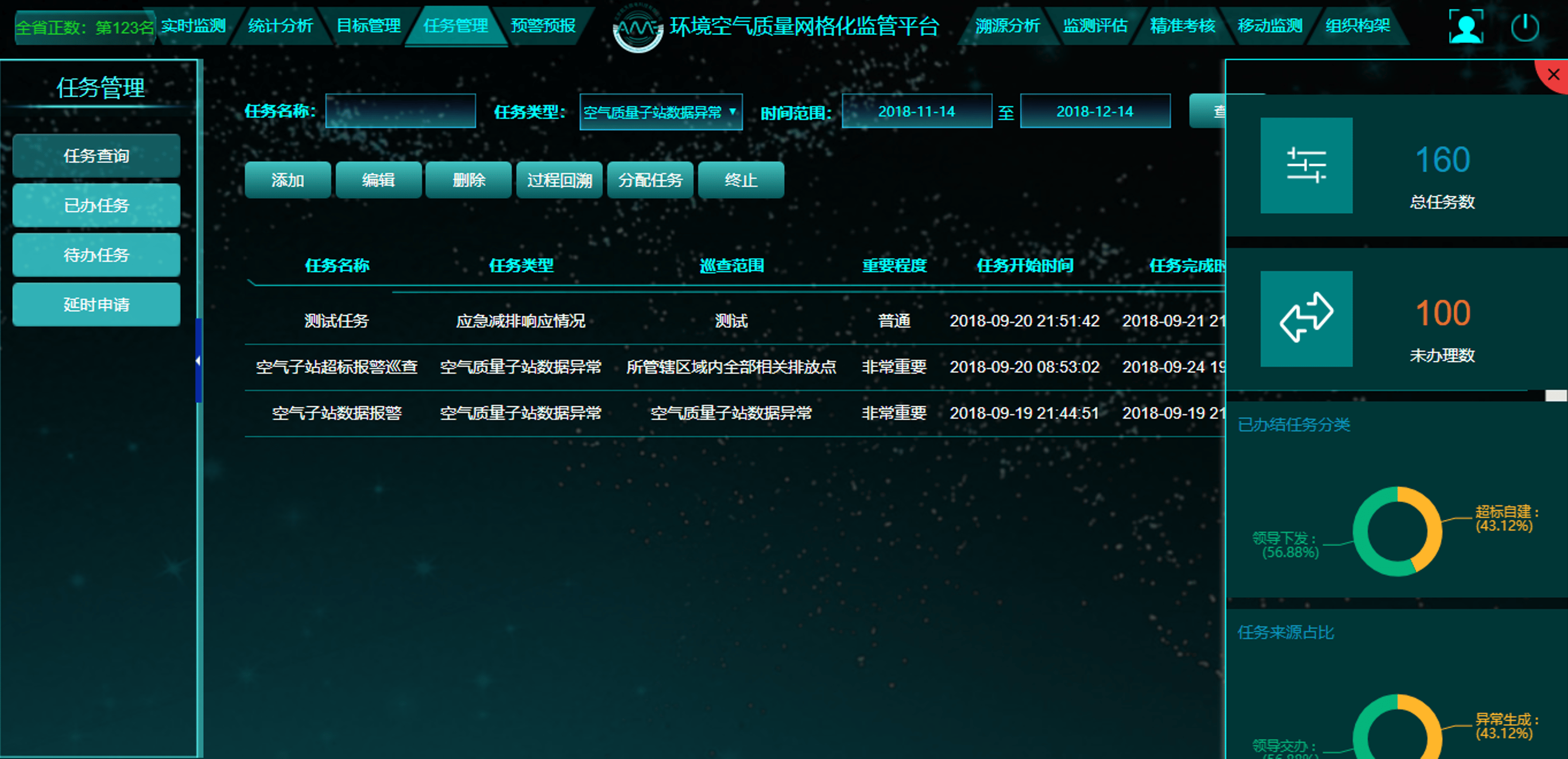Click the 过程回溯 button
The width and height of the screenshot is (1568, 759).
click(x=559, y=180)
